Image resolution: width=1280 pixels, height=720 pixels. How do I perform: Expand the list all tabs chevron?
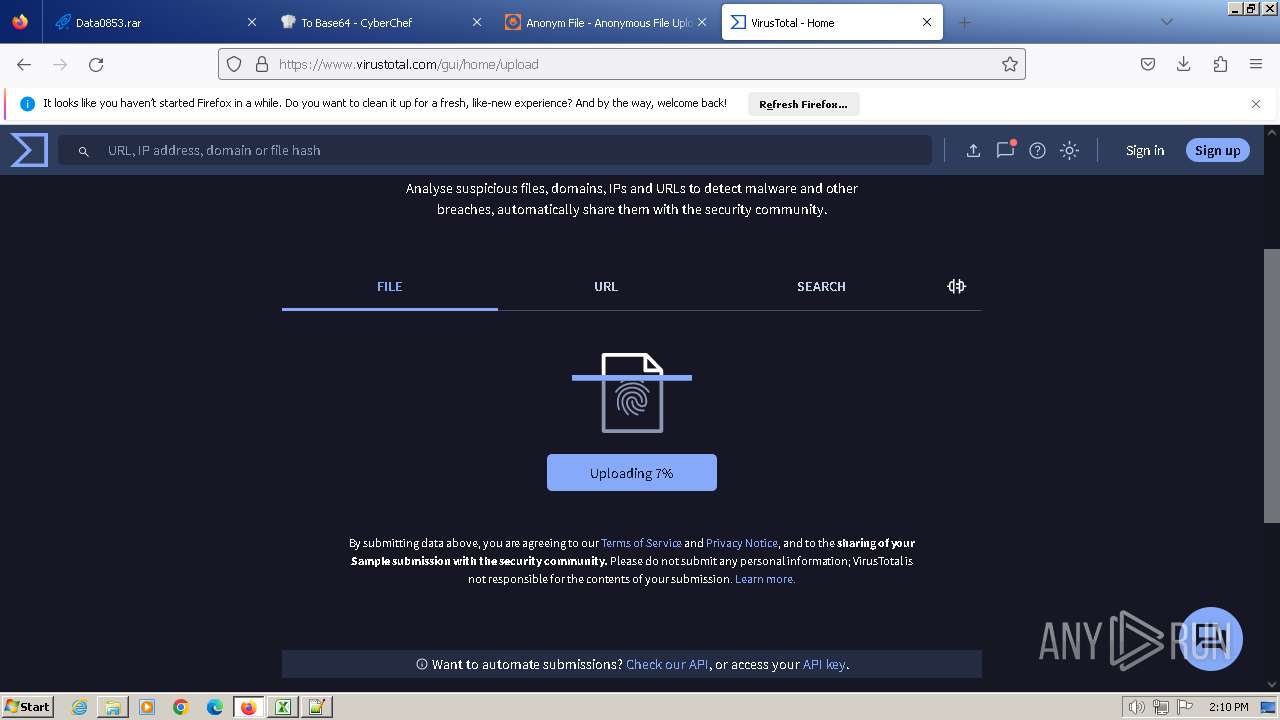click(x=1166, y=22)
